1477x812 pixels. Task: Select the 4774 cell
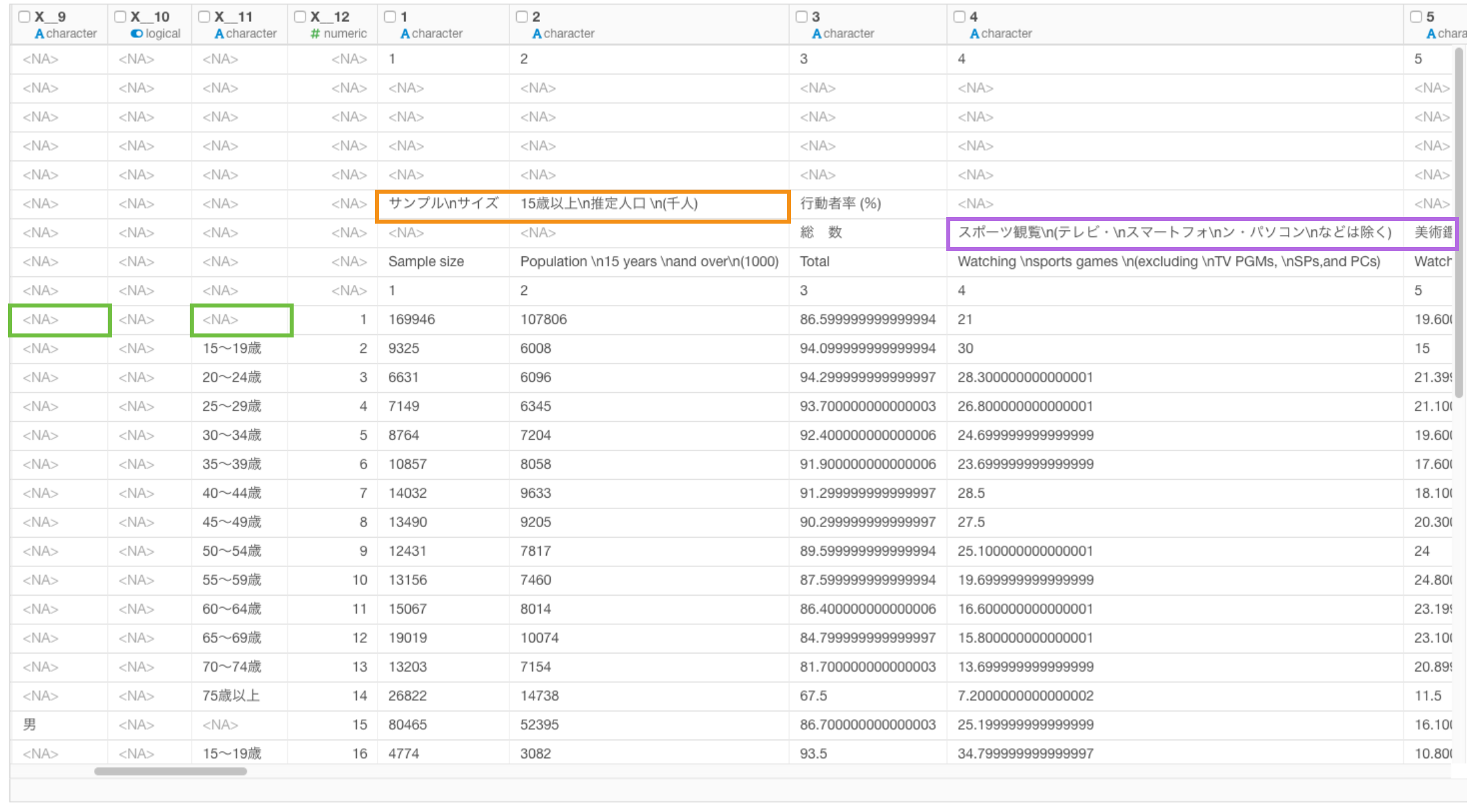coord(443,753)
